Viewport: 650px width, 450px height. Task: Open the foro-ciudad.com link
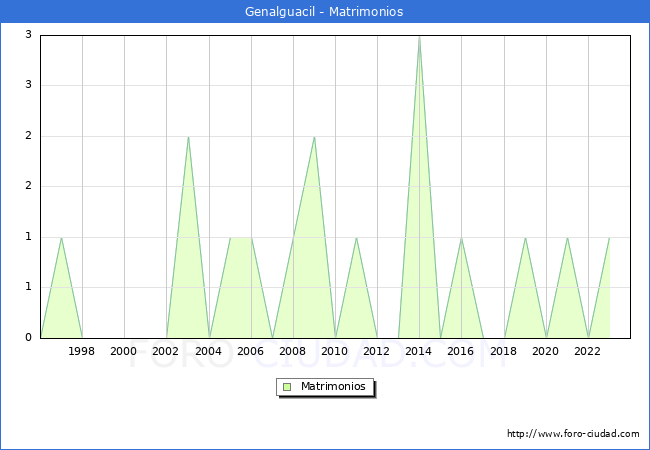(x=573, y=434)
